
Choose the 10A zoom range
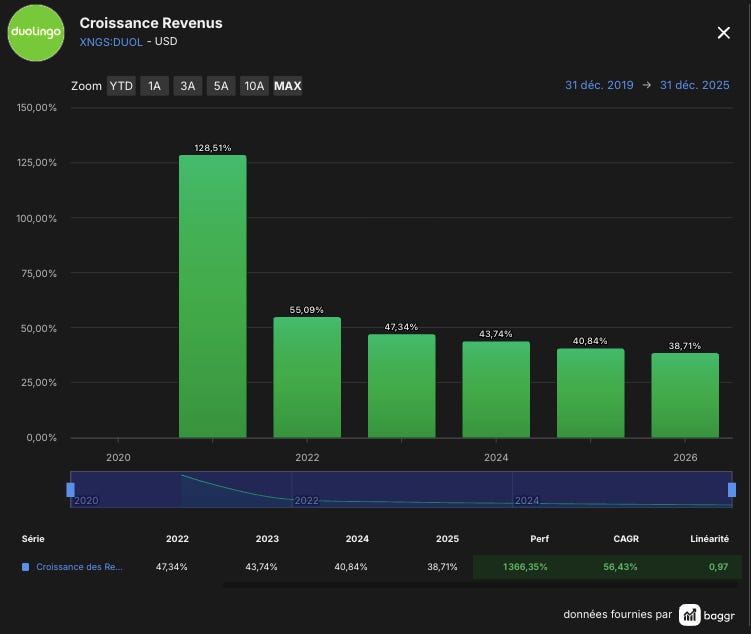pyautogui.click(x=254, y=86)
